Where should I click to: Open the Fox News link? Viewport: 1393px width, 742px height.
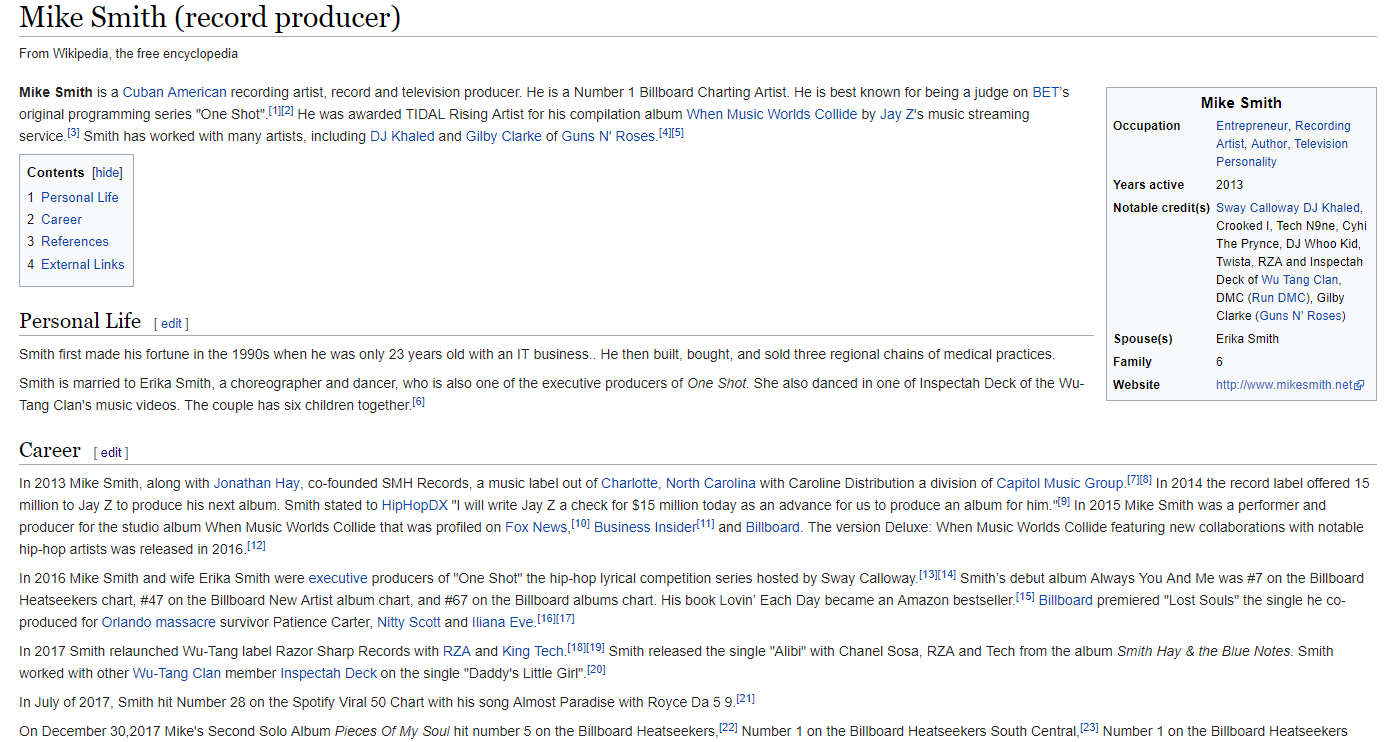coord(536,527)
